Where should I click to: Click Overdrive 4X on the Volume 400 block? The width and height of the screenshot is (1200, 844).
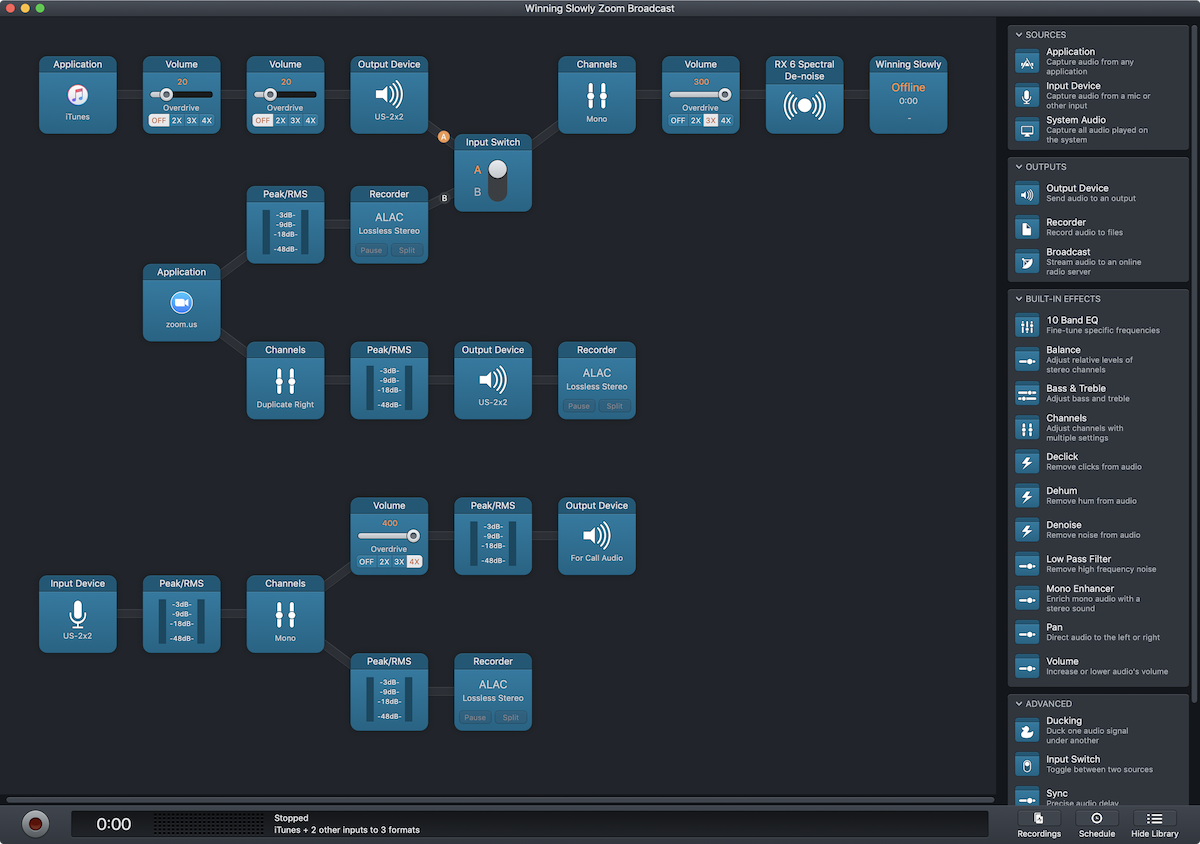(414, 562)
